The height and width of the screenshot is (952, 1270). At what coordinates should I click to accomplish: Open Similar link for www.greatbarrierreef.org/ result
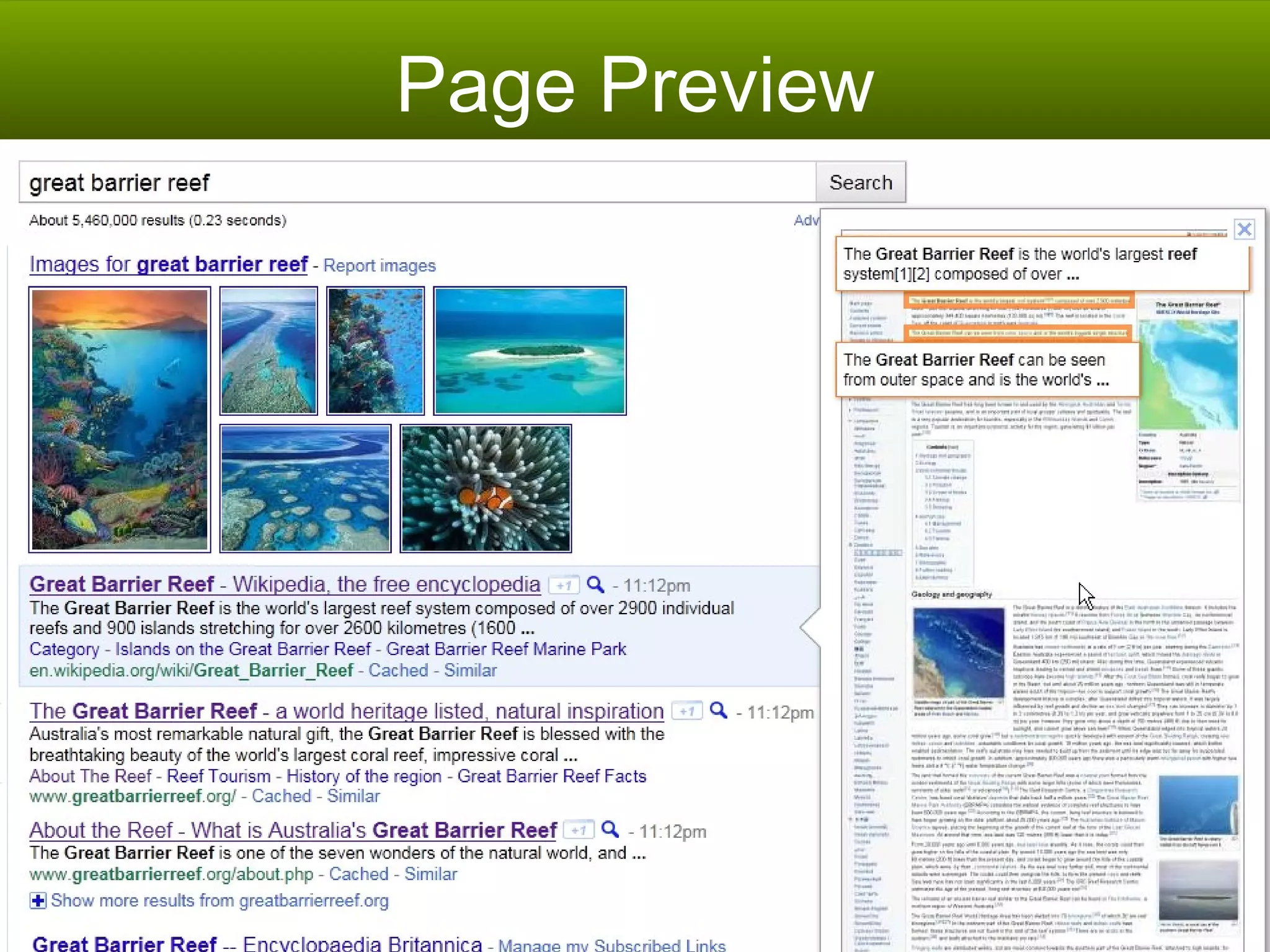point(353,796)
